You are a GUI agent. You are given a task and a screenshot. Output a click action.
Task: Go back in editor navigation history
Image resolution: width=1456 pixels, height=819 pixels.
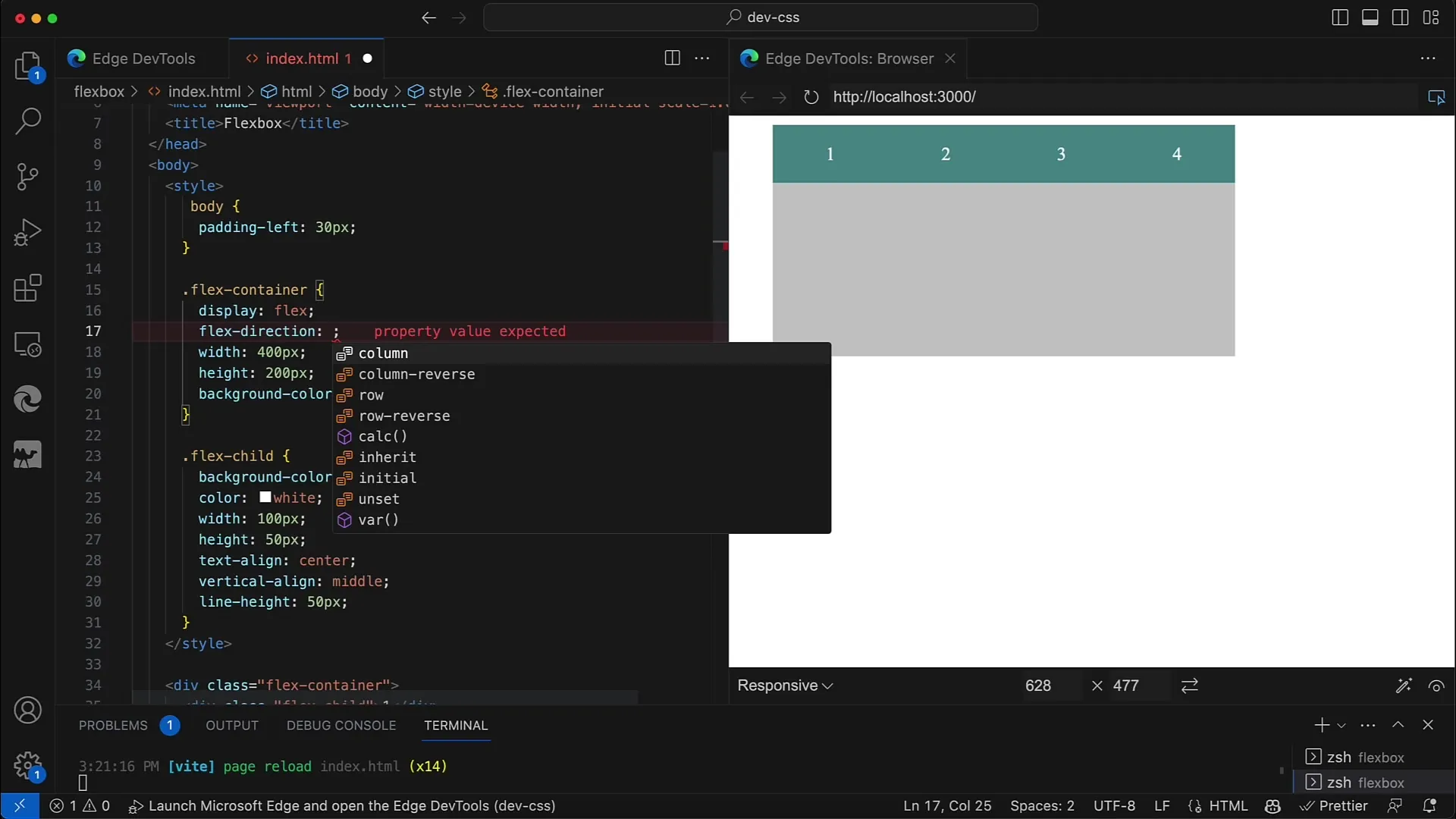point(428,17)
